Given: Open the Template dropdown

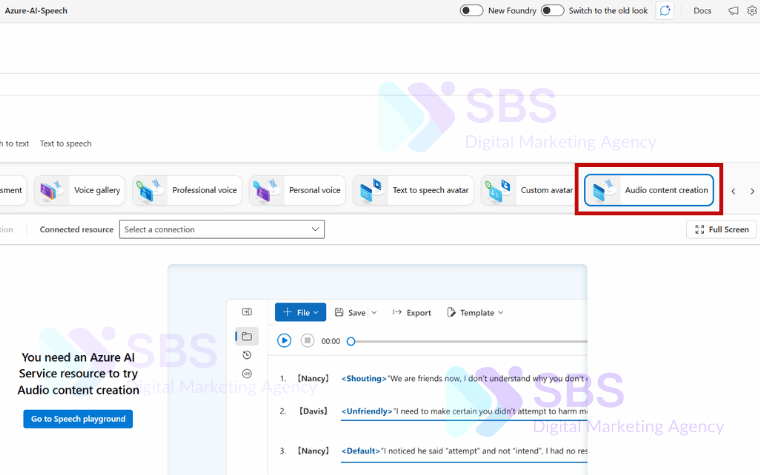Looking at the screenshot, I should [475, 313].
